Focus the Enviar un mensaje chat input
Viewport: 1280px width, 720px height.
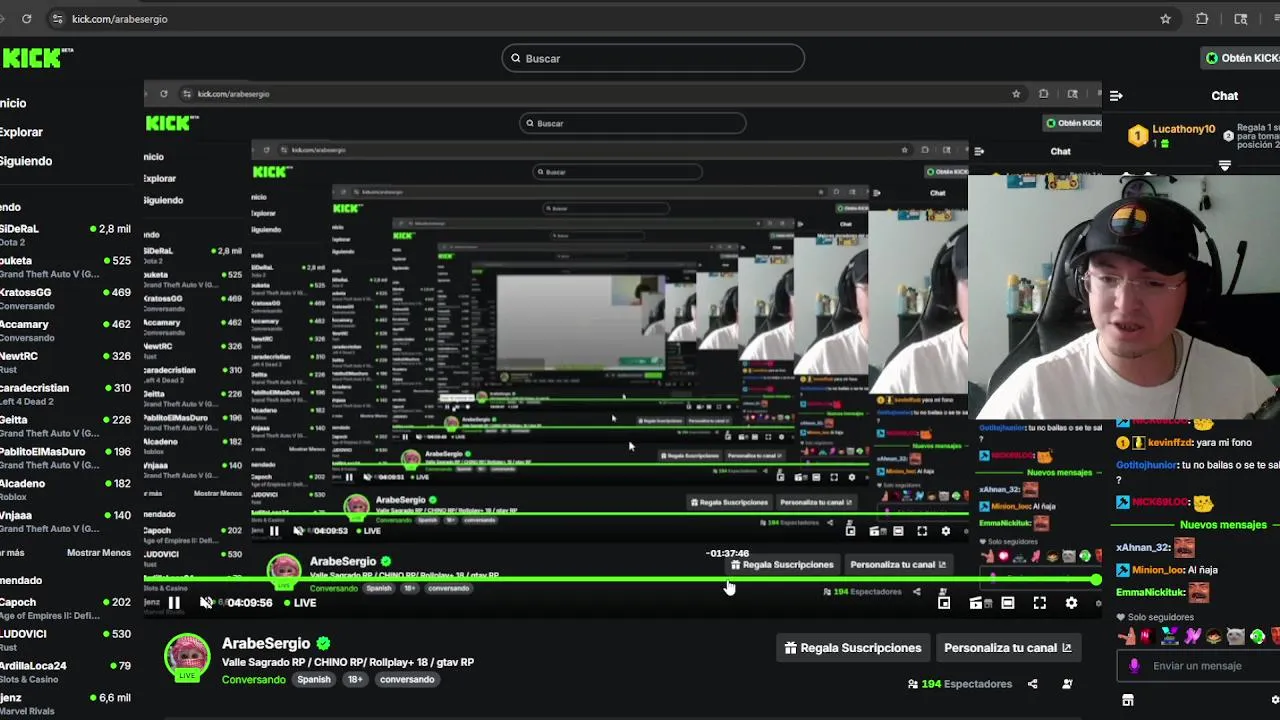[1200, 666]
